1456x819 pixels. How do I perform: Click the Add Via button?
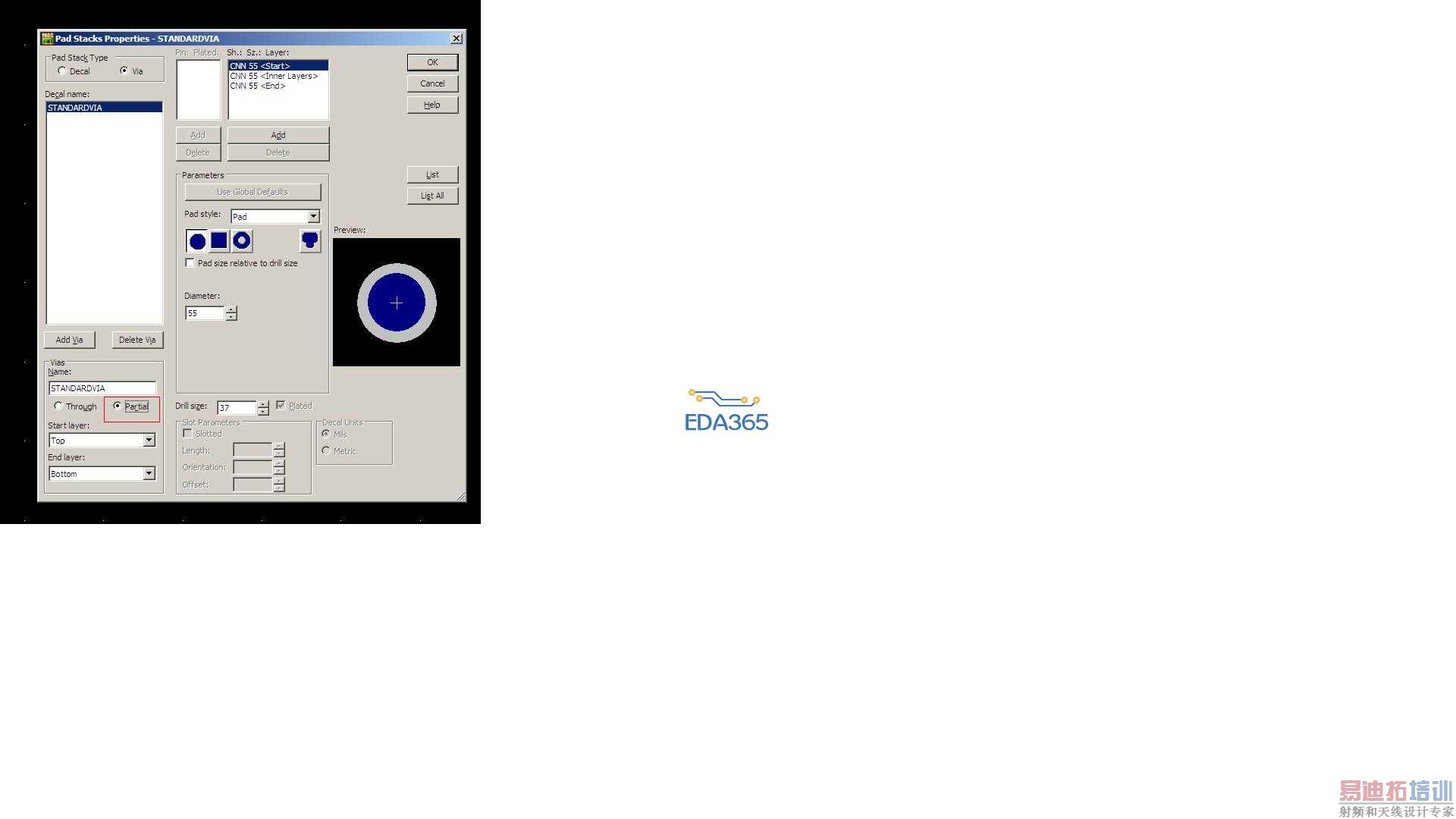70,340
